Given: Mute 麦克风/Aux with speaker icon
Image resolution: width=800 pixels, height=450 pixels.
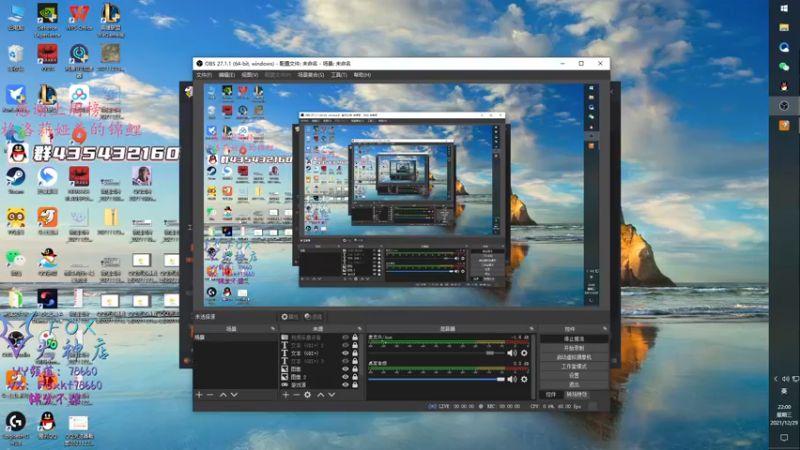Looking at the screenshot, I should tap(512, 353).
